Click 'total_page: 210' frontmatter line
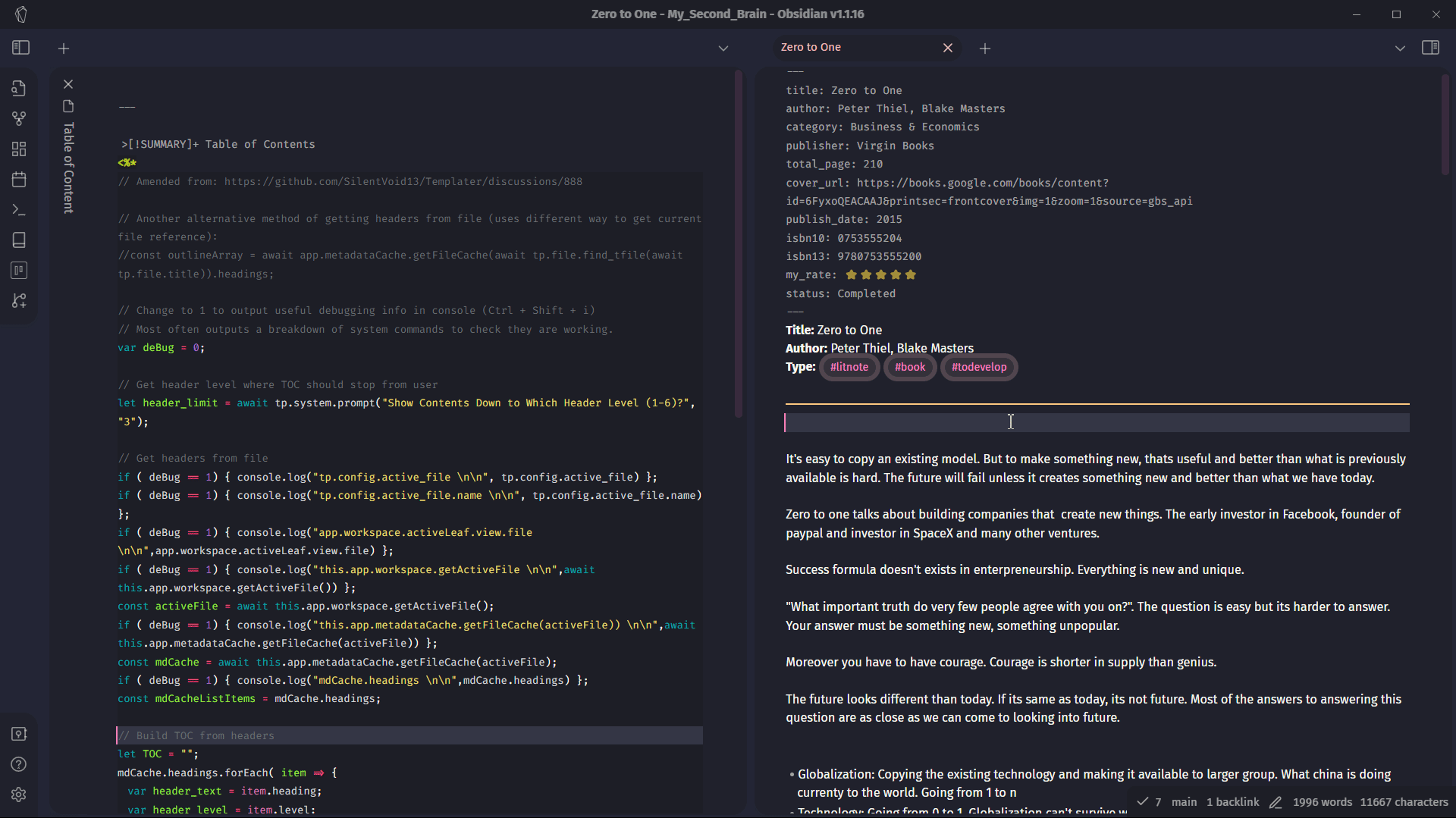Screen dimensions: 1456x818 834,164
